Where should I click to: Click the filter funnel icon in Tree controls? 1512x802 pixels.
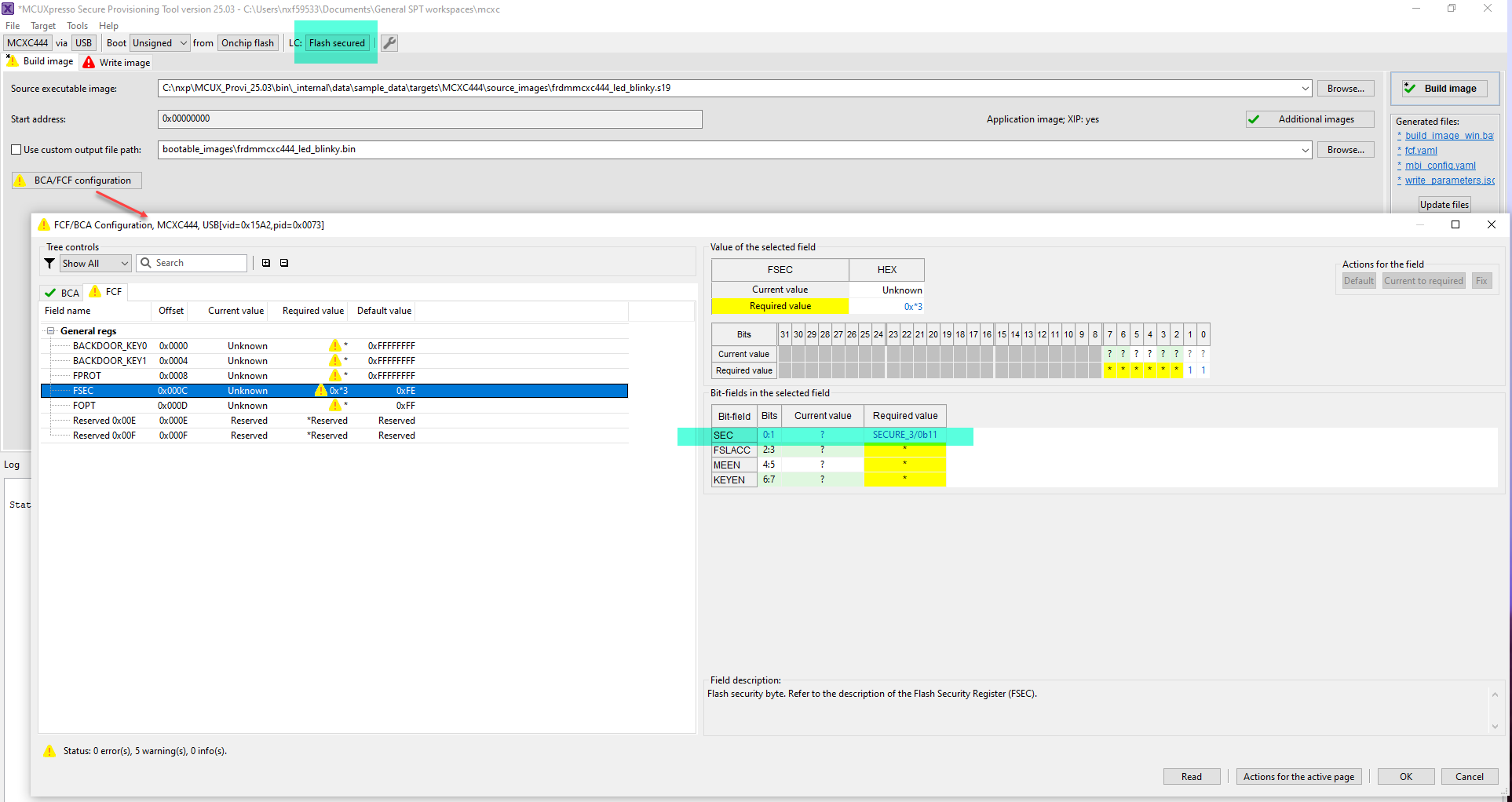(49, 263)
